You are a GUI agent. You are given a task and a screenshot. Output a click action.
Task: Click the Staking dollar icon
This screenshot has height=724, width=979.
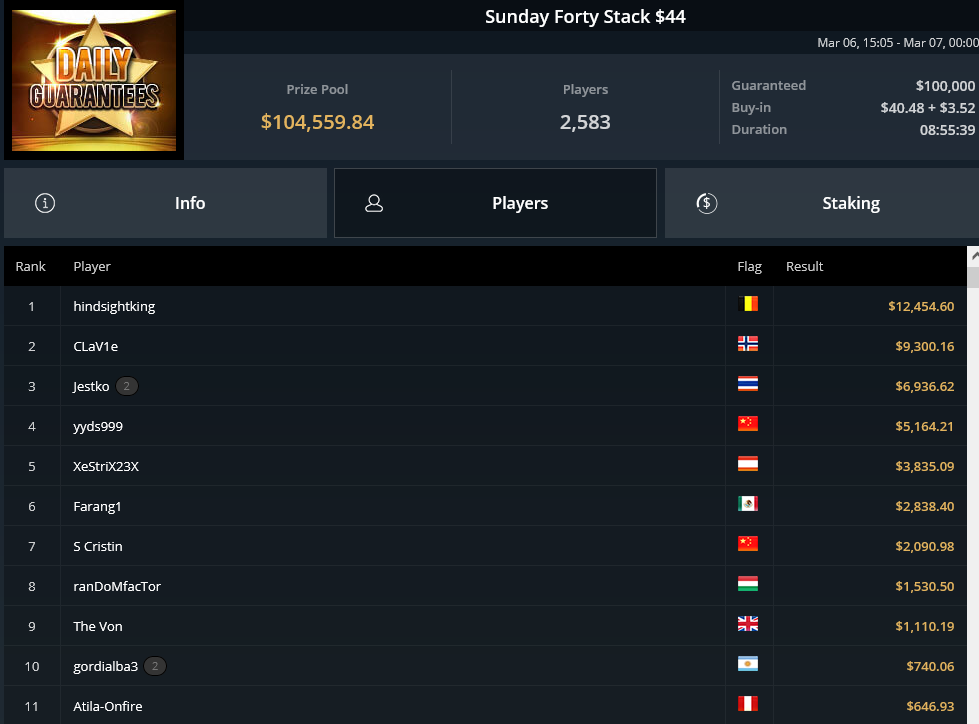(707, 203)
